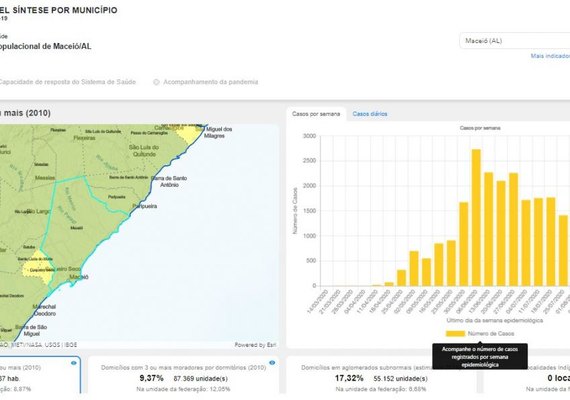Click Na unidade da federação: 12,05% text
The width and height of the screenshot is (570, 400).
click(183, 389)
